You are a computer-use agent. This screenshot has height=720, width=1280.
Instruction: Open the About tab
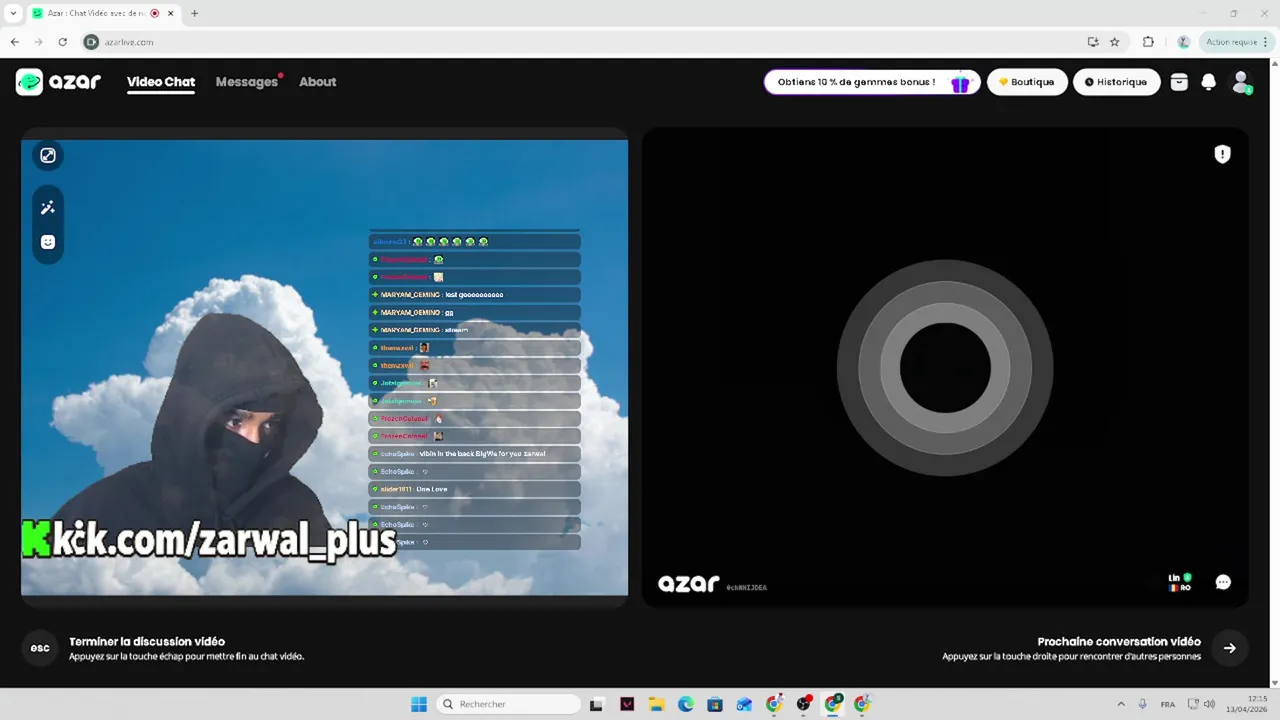tap(318, 82)
